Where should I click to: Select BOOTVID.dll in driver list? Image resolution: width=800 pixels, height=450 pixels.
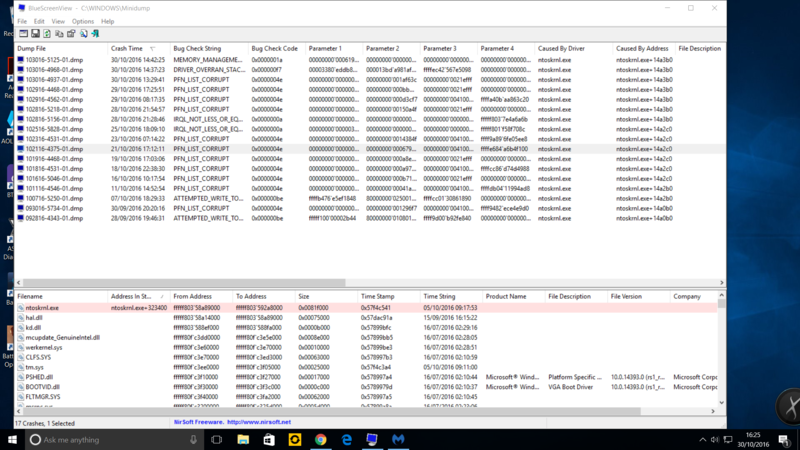pyautogui.click(x=42, y=387)
